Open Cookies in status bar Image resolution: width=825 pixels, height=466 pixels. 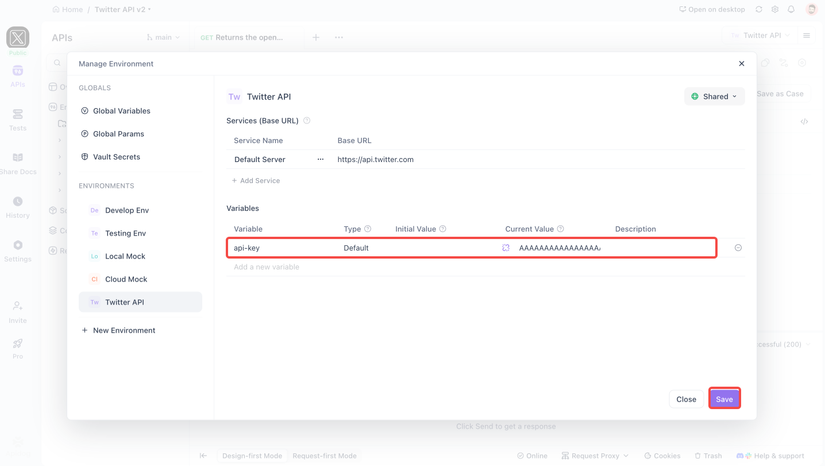point(662,456)
